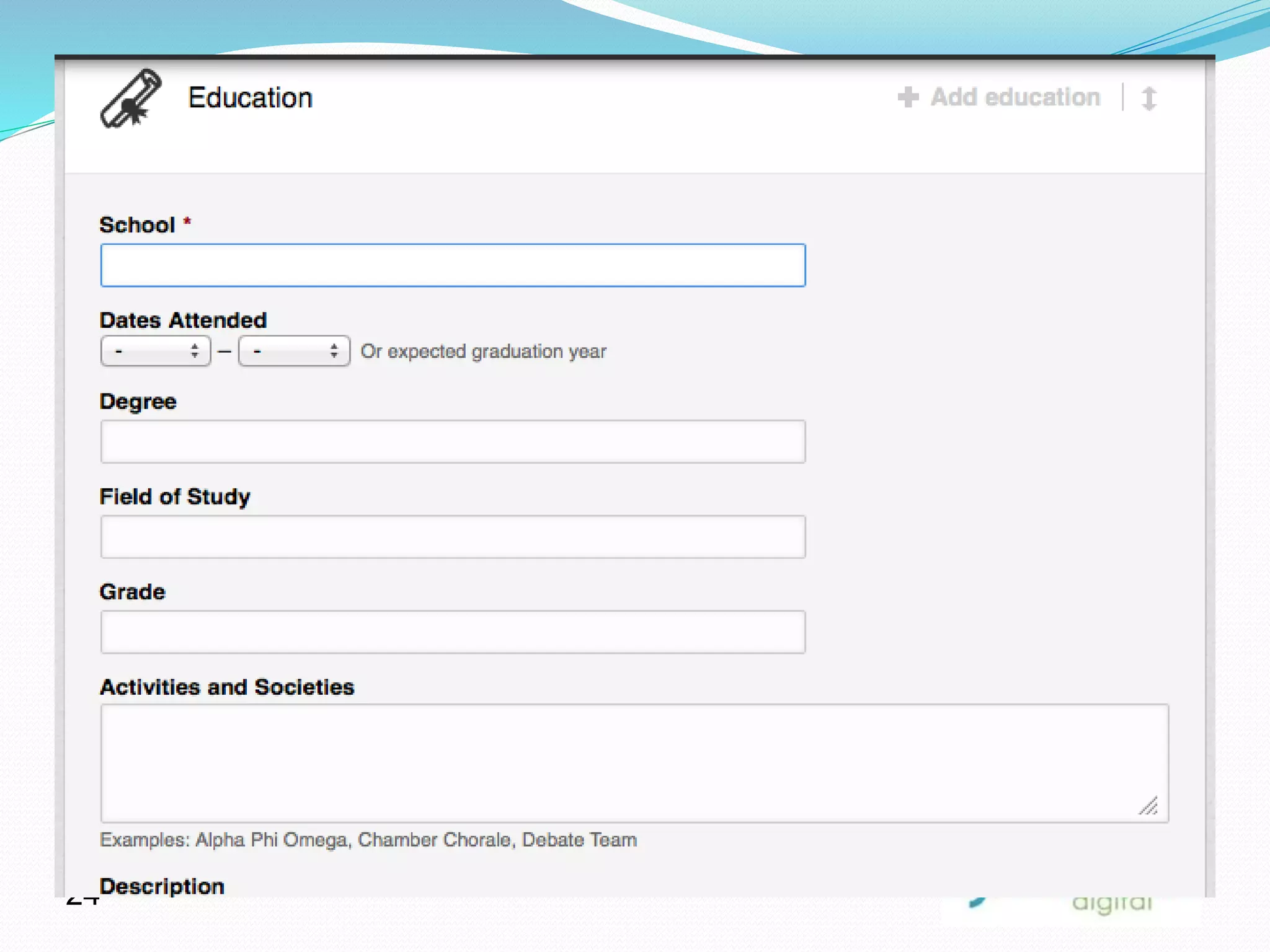Viewport: 1270px width, 952px height.
Task: Click the Activities and Societies textarea
Action: 634,763
